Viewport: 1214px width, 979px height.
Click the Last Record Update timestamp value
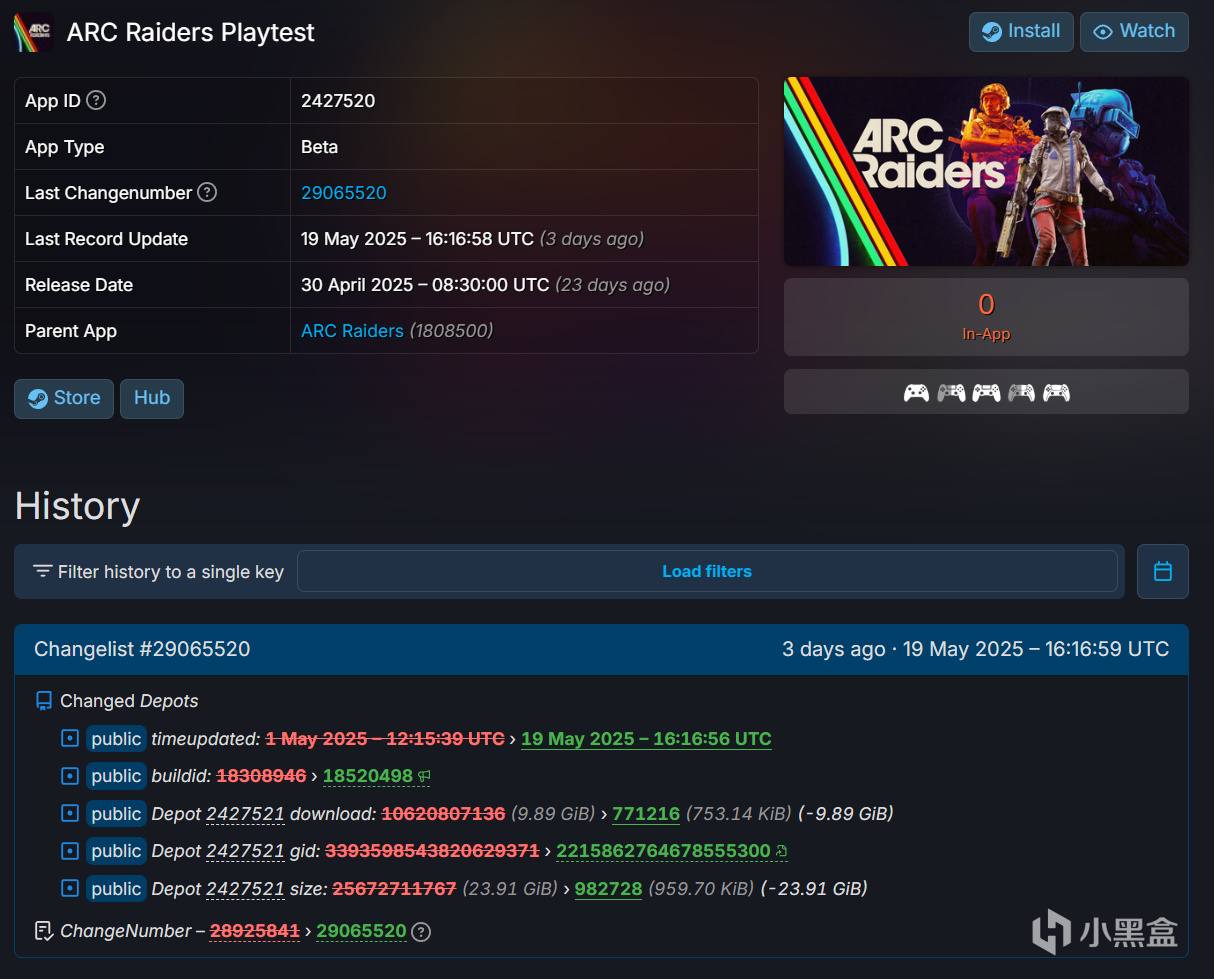click(x=417, y=239)
